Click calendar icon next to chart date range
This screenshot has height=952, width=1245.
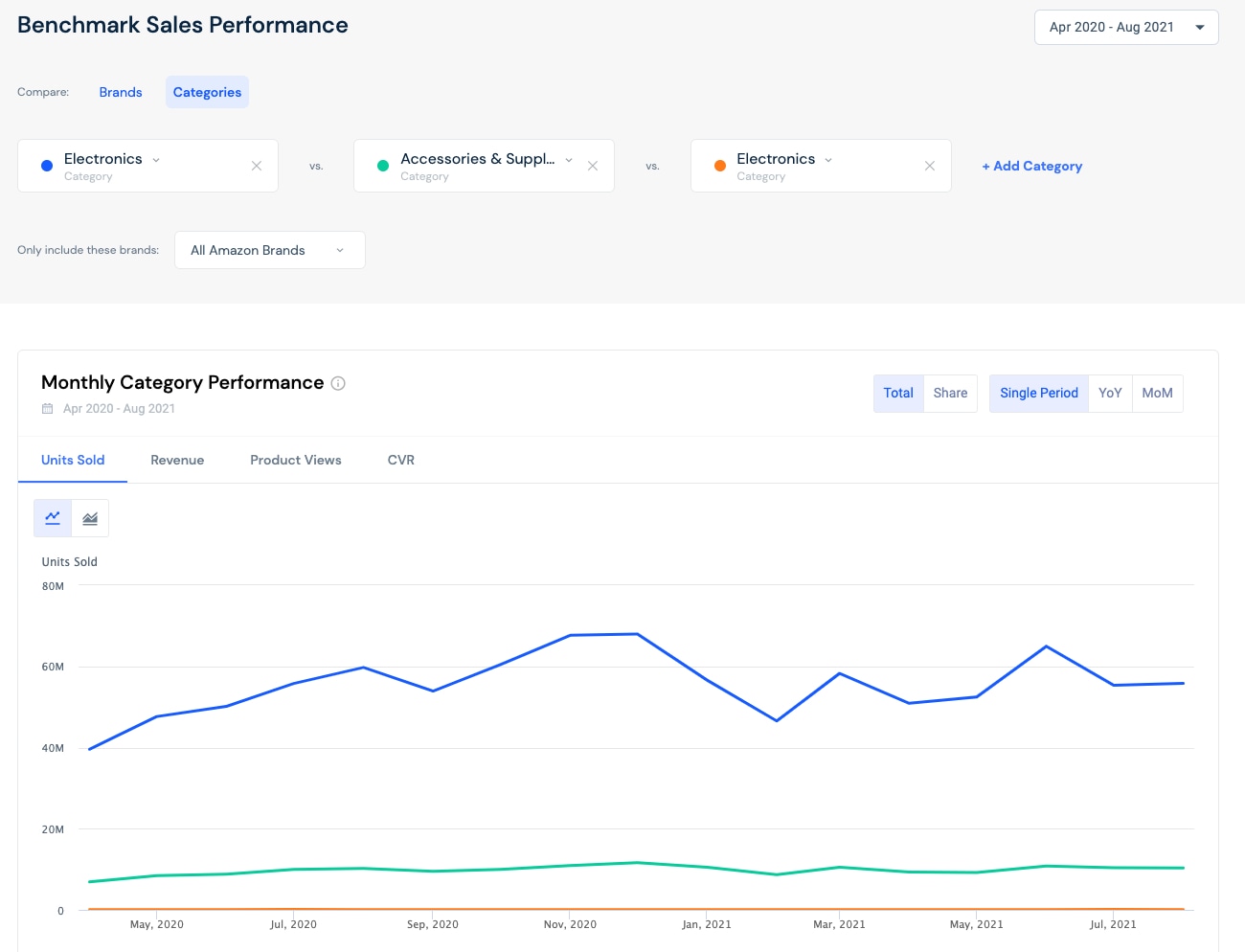48,409
